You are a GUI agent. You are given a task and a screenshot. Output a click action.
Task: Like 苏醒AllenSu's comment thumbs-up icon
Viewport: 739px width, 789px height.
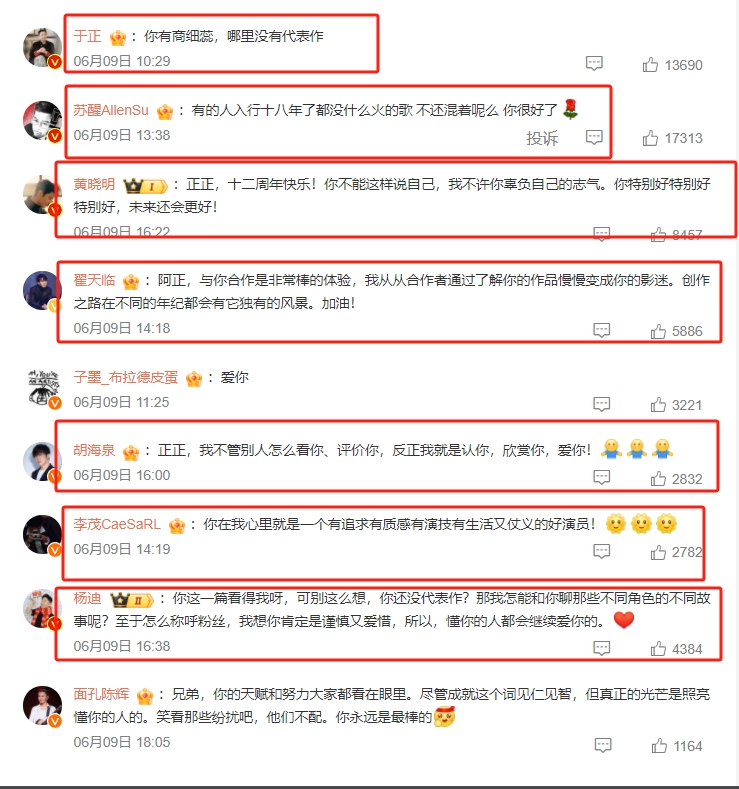650,138
